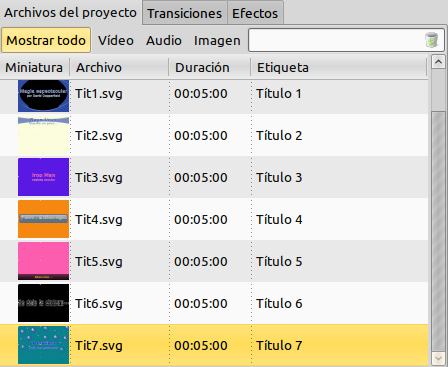Click the scrollbar up arrow

(438, 62)
